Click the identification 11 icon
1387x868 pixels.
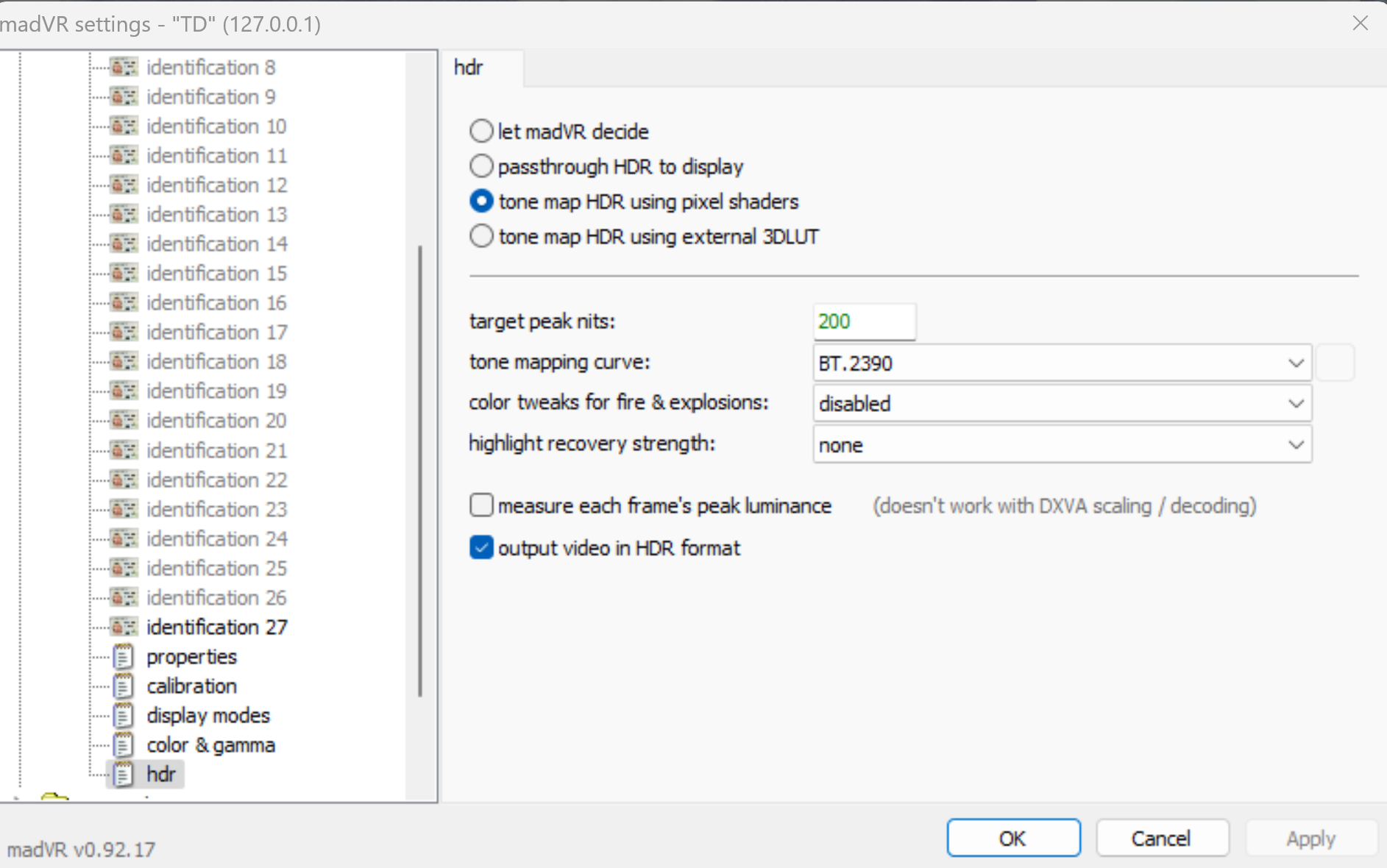click(124, 155)
